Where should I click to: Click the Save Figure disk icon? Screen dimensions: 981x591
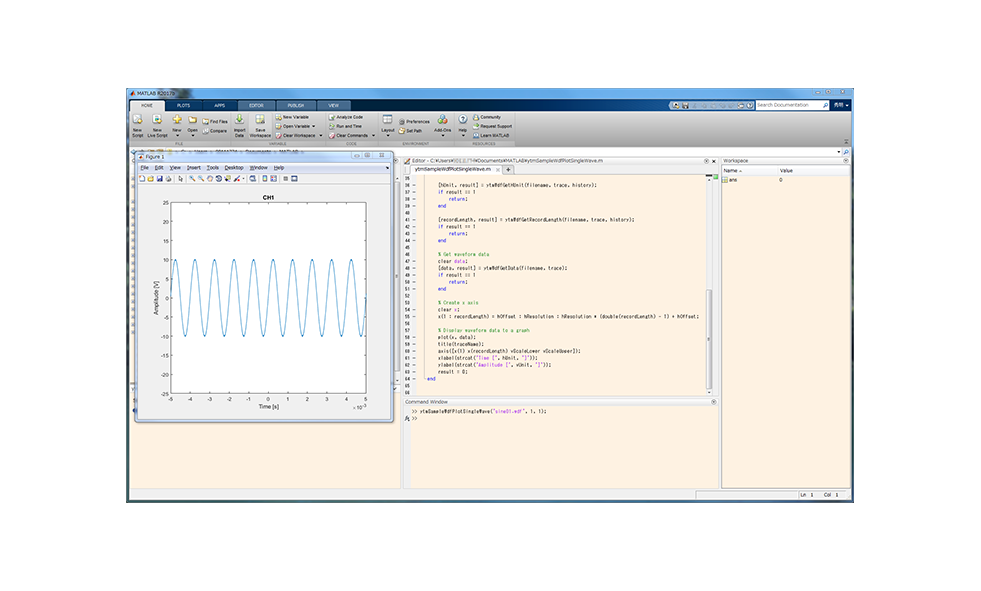coord(159,178)
